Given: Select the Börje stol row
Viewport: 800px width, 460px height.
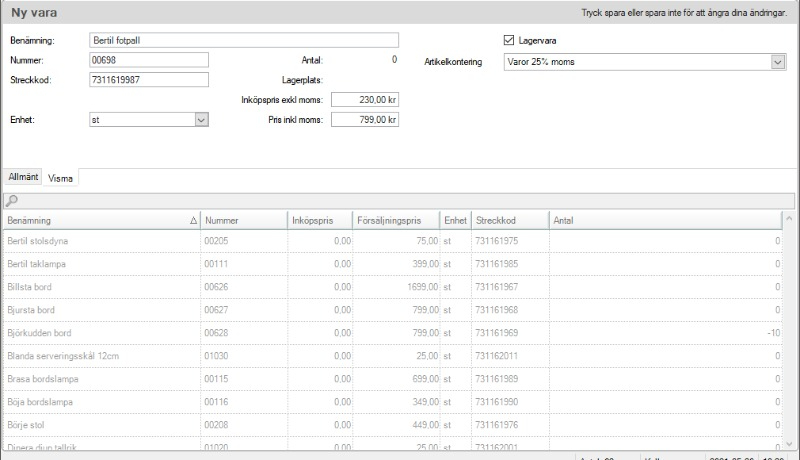Looking at the screenshot, I should pyautogui.click(x=392, y=424).
